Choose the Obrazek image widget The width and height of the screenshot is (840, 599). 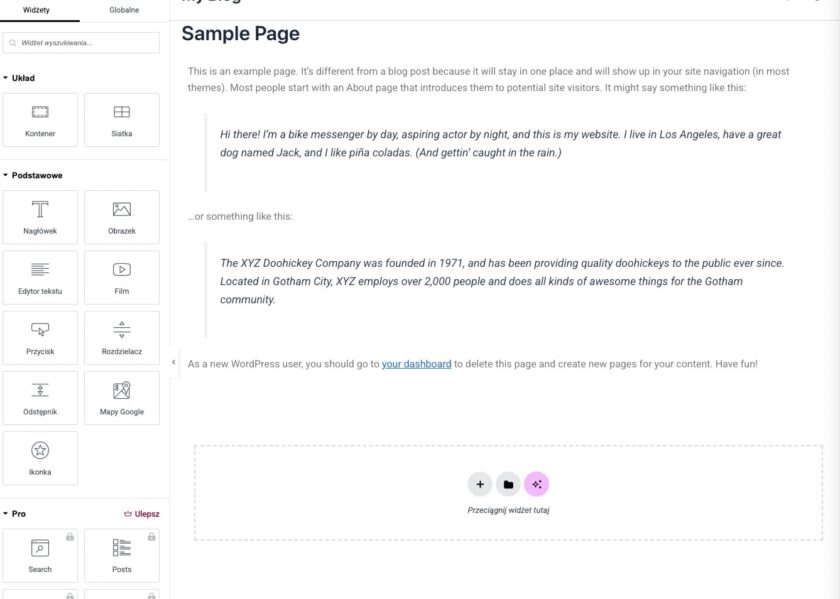[121, 217]
